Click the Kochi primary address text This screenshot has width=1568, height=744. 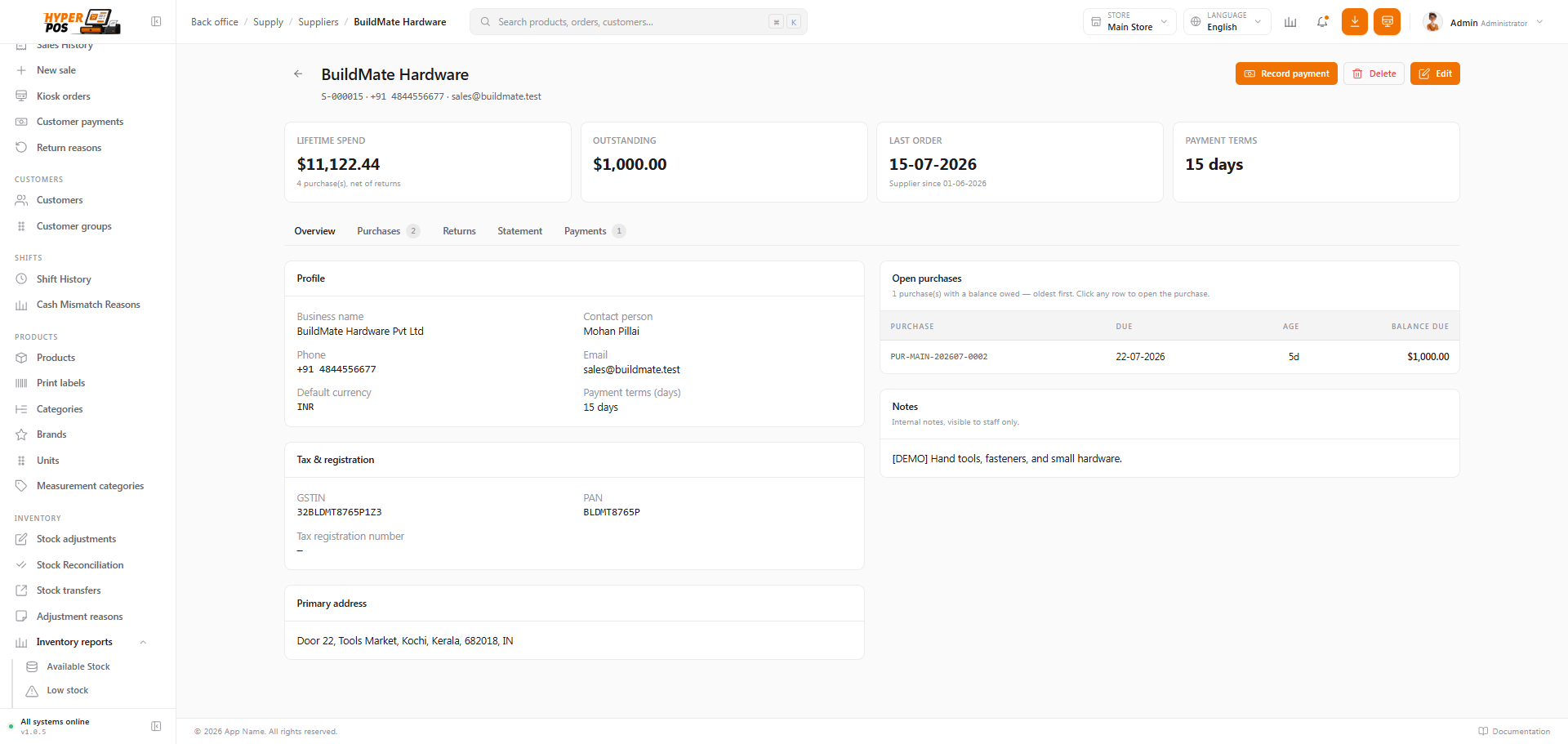(405, 641)
